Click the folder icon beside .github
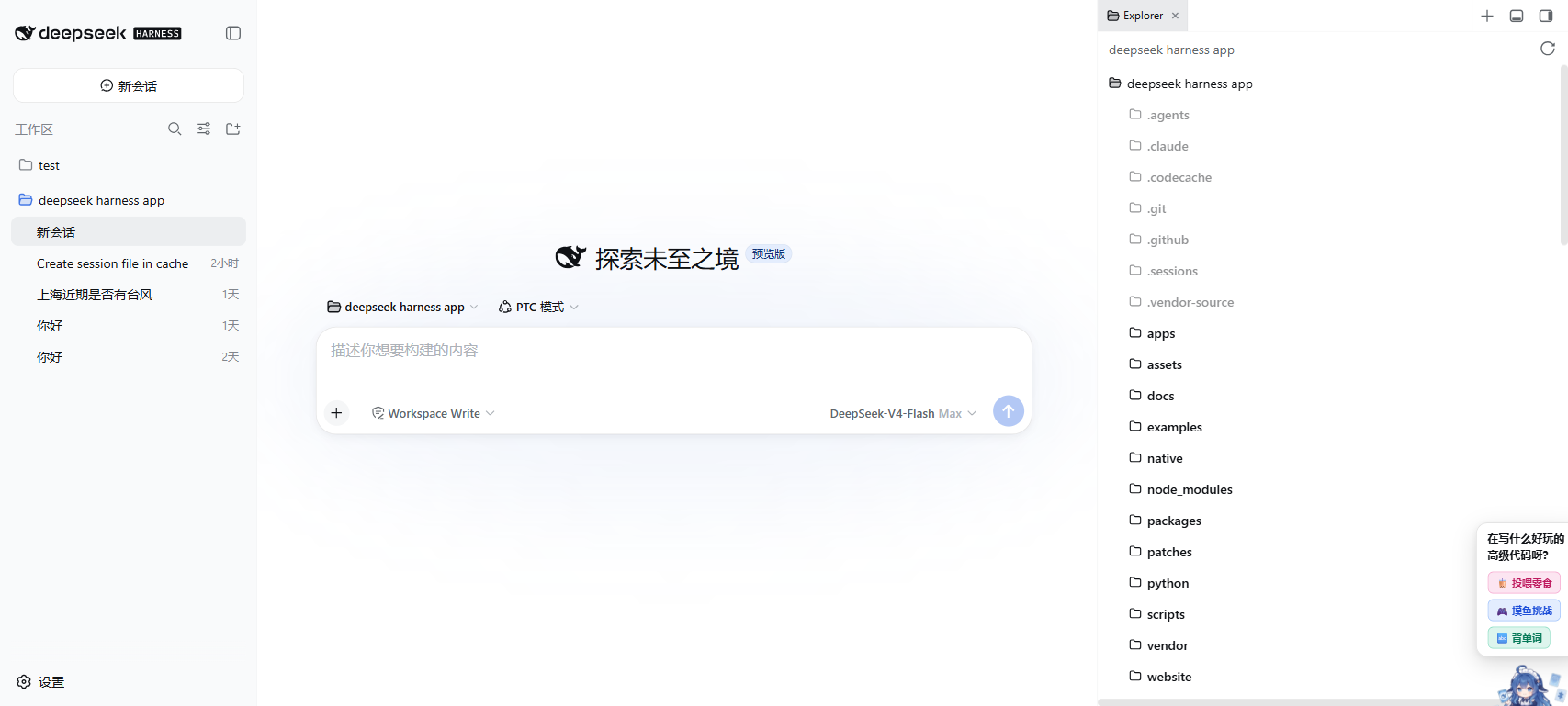The height and width of the screenshot is (706, 1568). [1135, 240]
